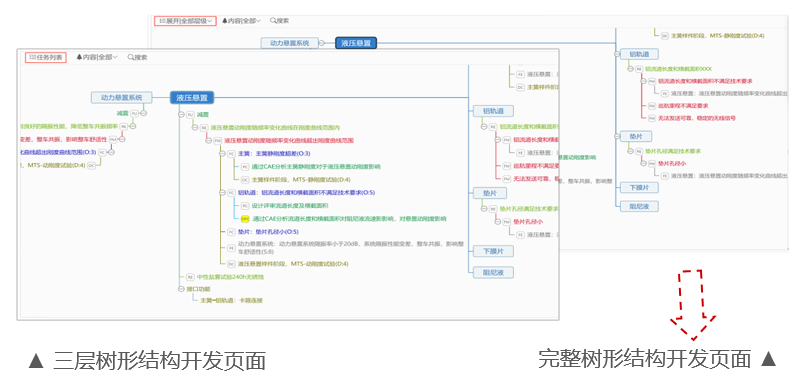Collapse 减震 branch under 液压悬置
801x390 pixels.
181,115
